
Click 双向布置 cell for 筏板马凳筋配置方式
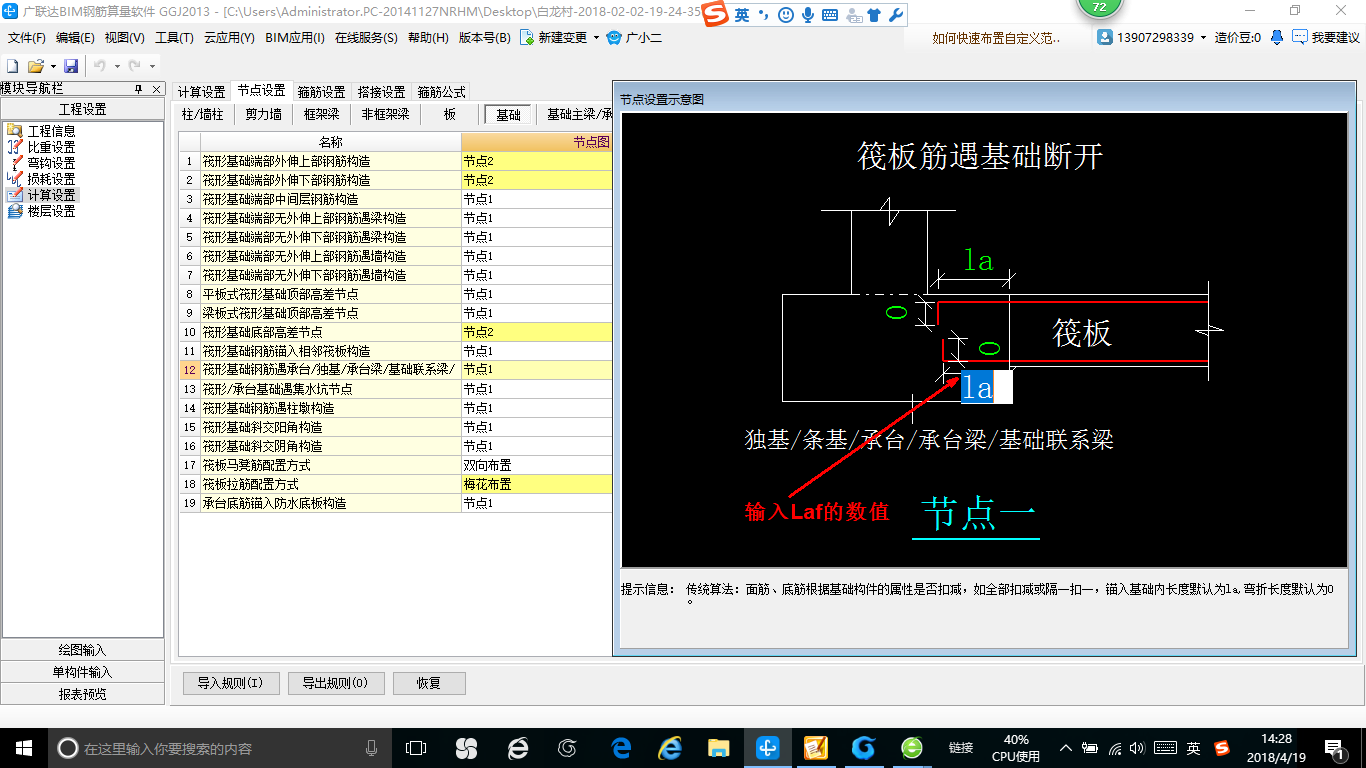pyautogui.click(x=537, y=465)
